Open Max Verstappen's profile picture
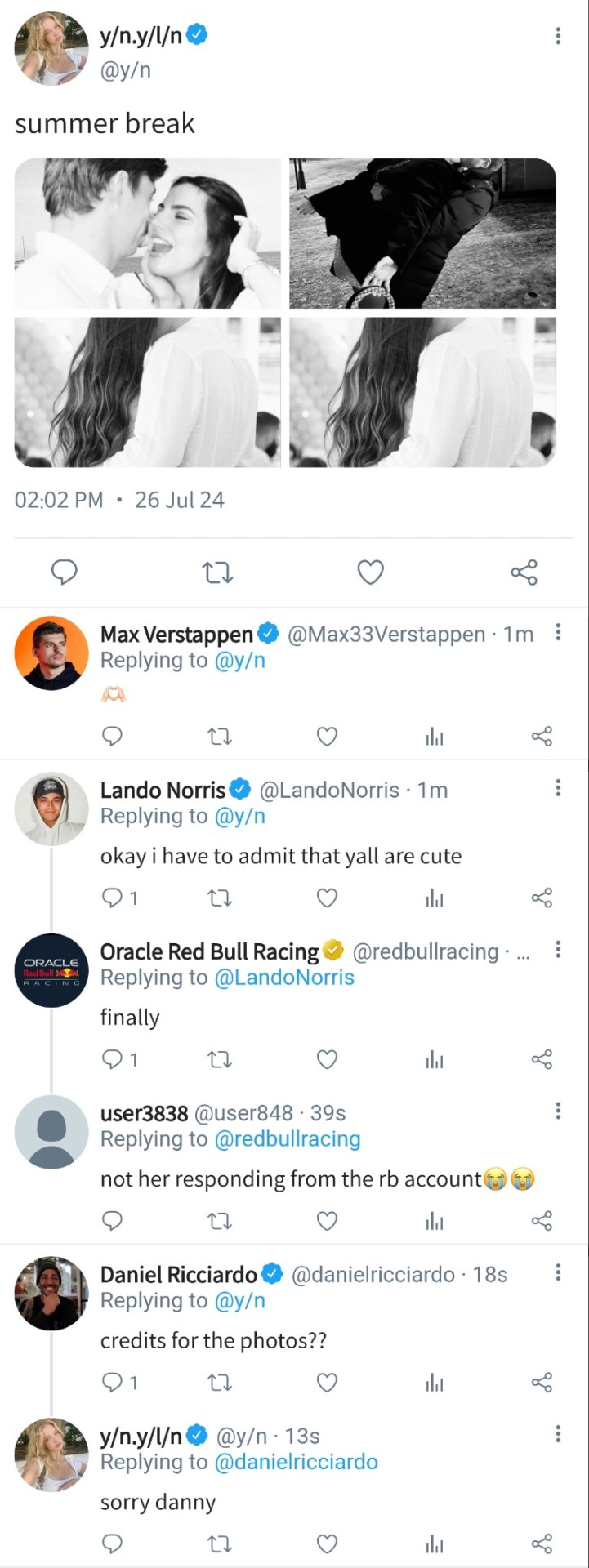The image size is (589, 1568). [51, 653]
